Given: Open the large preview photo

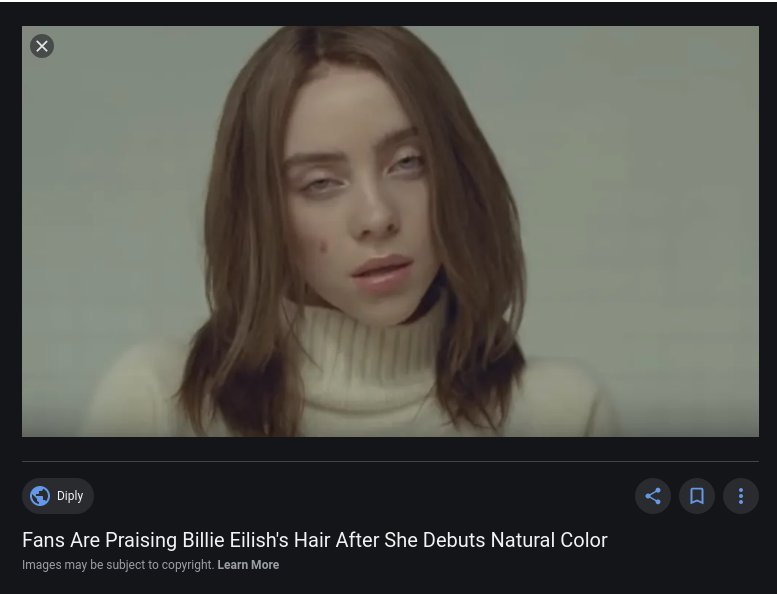Looking at the screenshot, I should [390, 231].
